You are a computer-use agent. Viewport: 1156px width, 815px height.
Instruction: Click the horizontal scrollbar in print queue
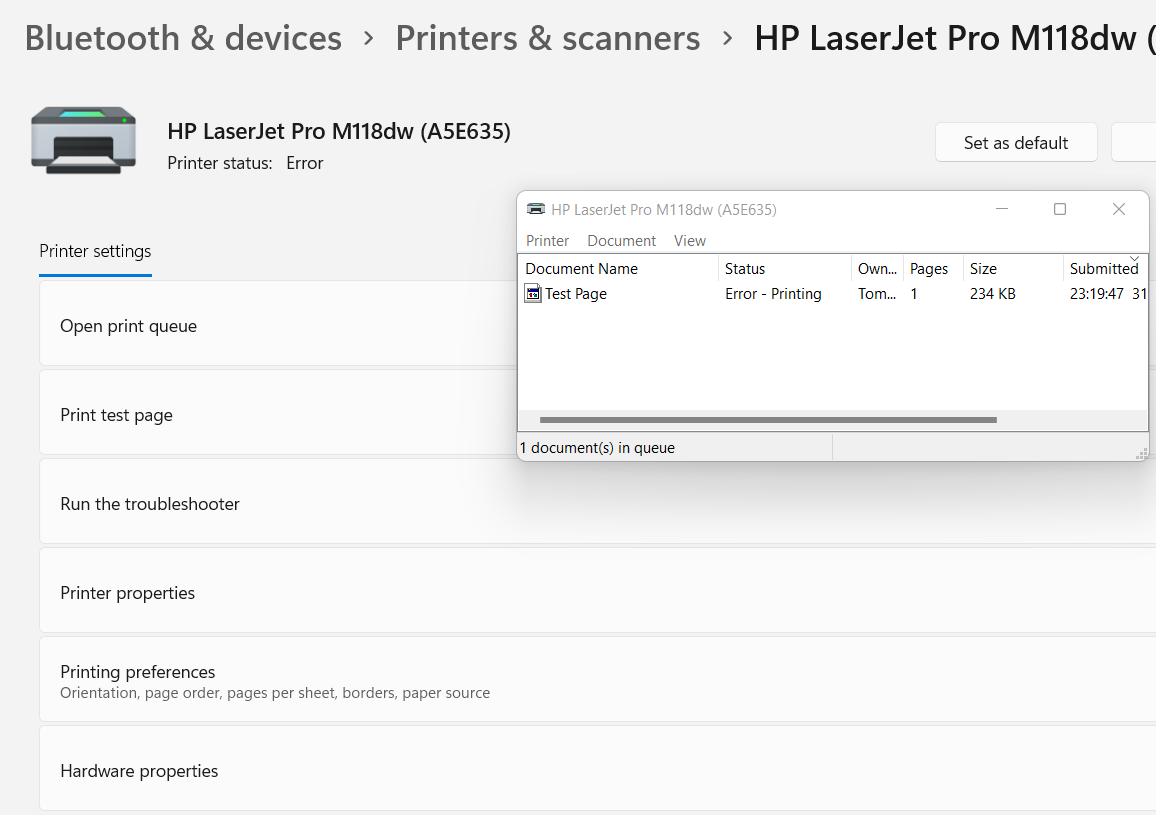point(768,420)
